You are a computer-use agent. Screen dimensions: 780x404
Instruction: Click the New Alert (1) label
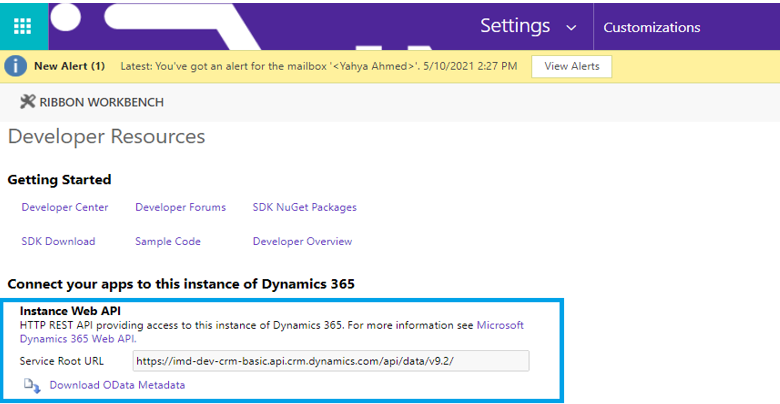69,66
